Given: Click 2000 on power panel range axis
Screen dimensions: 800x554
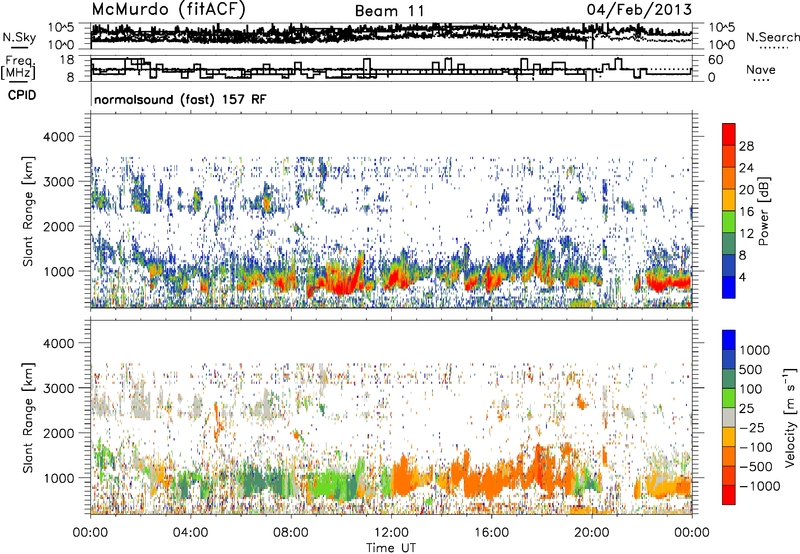Looking at the screenshot, I should [x=58, y=226].
